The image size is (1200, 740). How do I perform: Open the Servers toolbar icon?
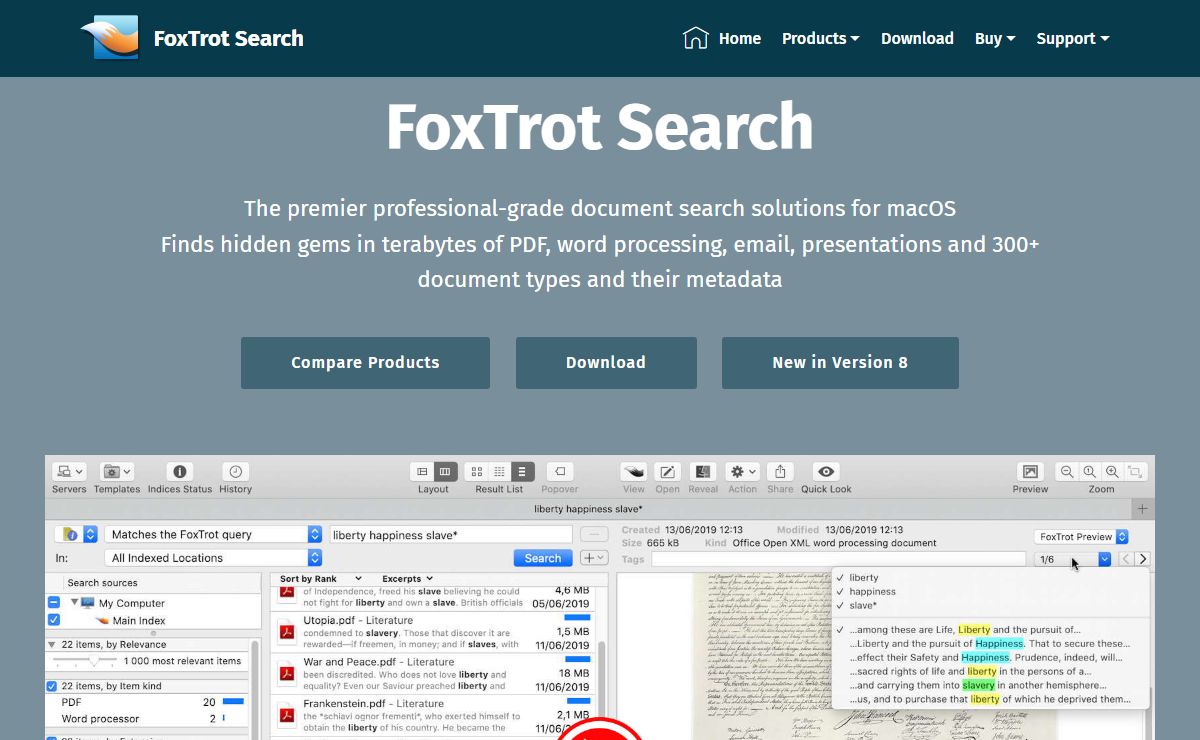pyautogui.click(x=70, y=471)
